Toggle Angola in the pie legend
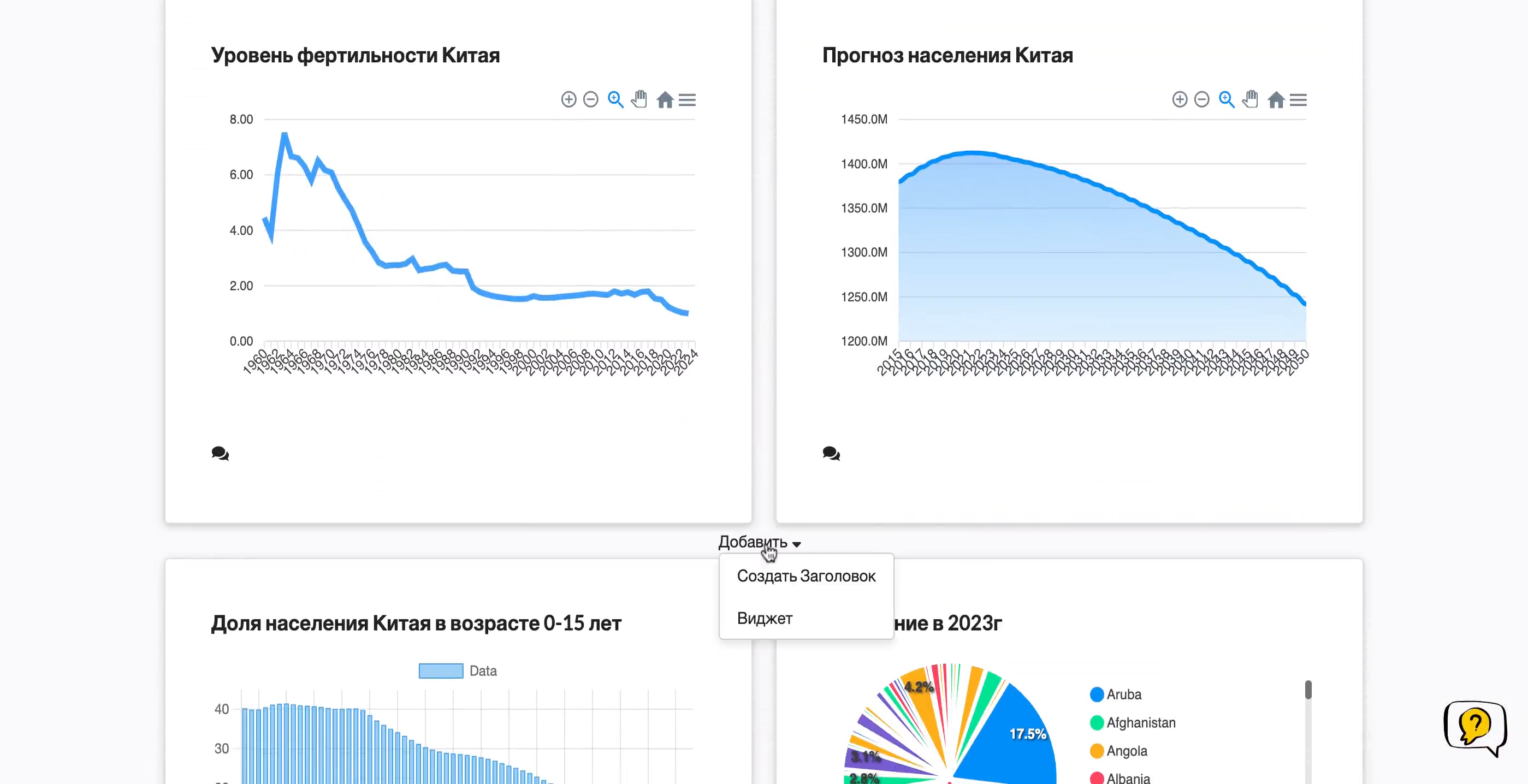 click(1119, 751)
